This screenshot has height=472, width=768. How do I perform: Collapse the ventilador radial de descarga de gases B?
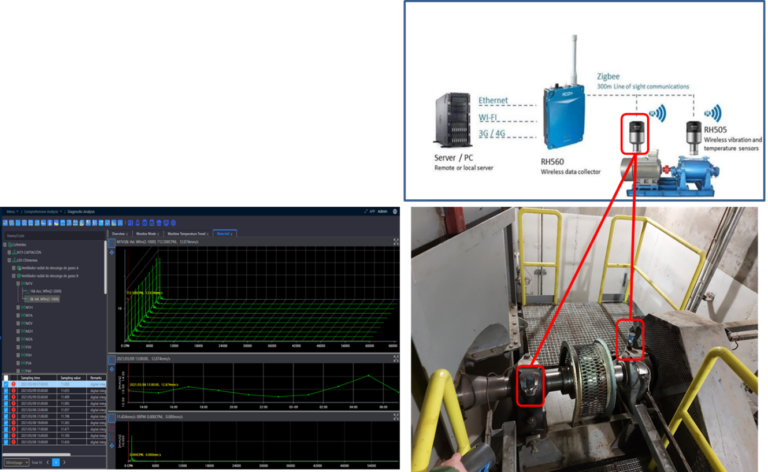point(13,276)
